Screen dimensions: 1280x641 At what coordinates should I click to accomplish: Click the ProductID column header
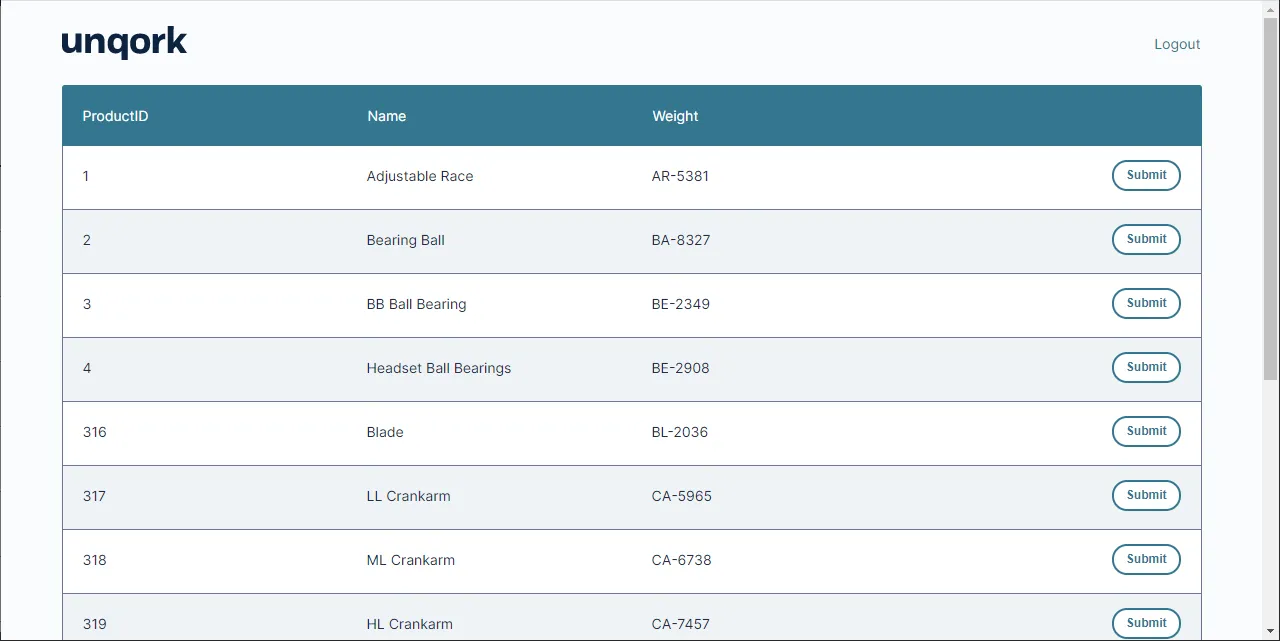115,116
